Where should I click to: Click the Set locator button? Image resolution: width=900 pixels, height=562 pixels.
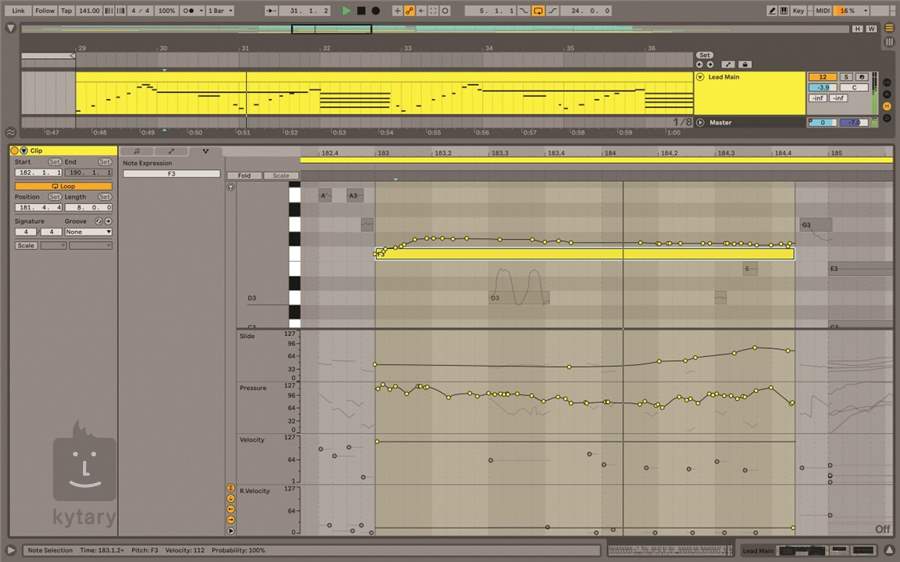[705, 55]
